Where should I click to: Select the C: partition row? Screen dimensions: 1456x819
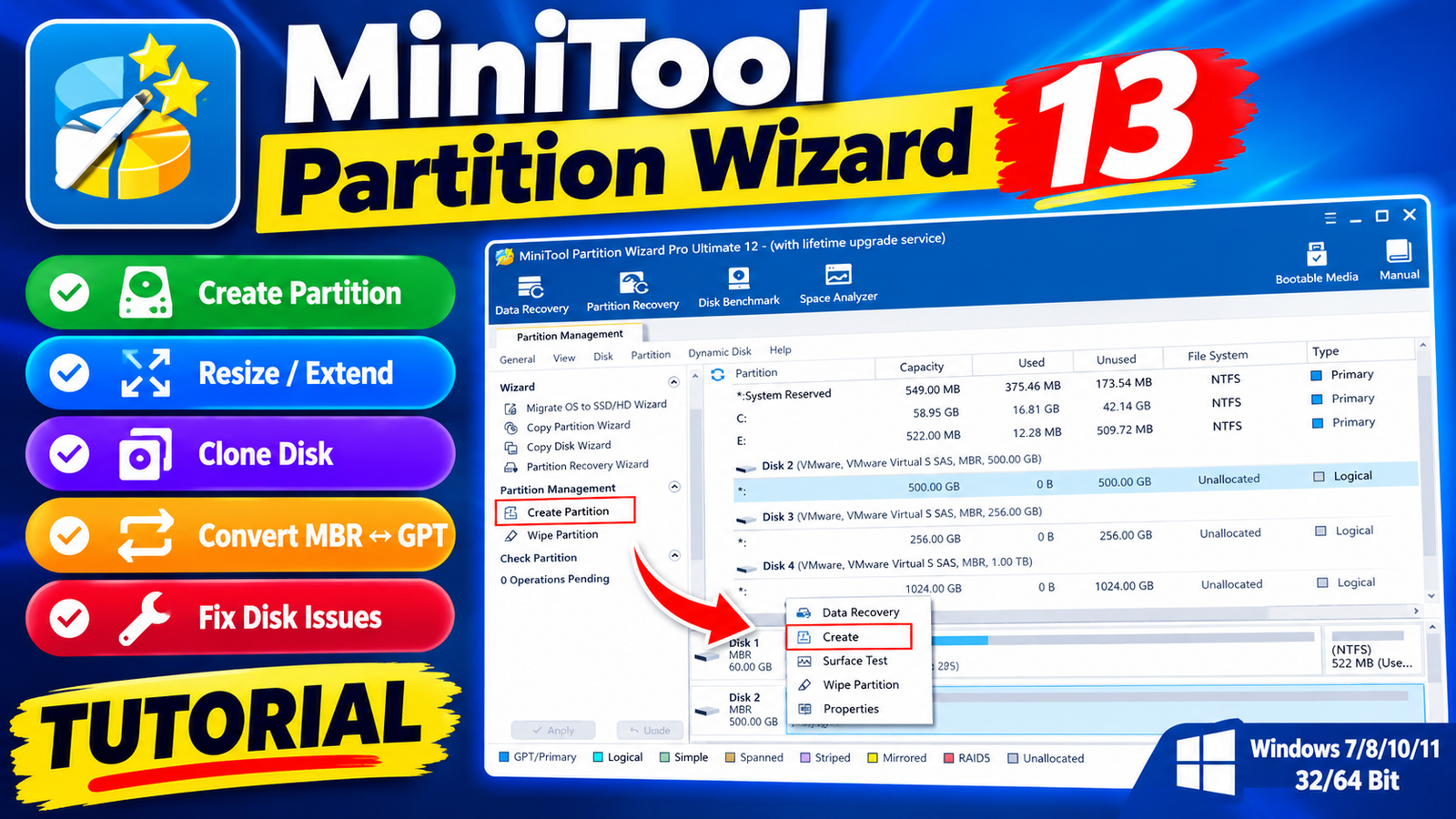click(1074, 409)
